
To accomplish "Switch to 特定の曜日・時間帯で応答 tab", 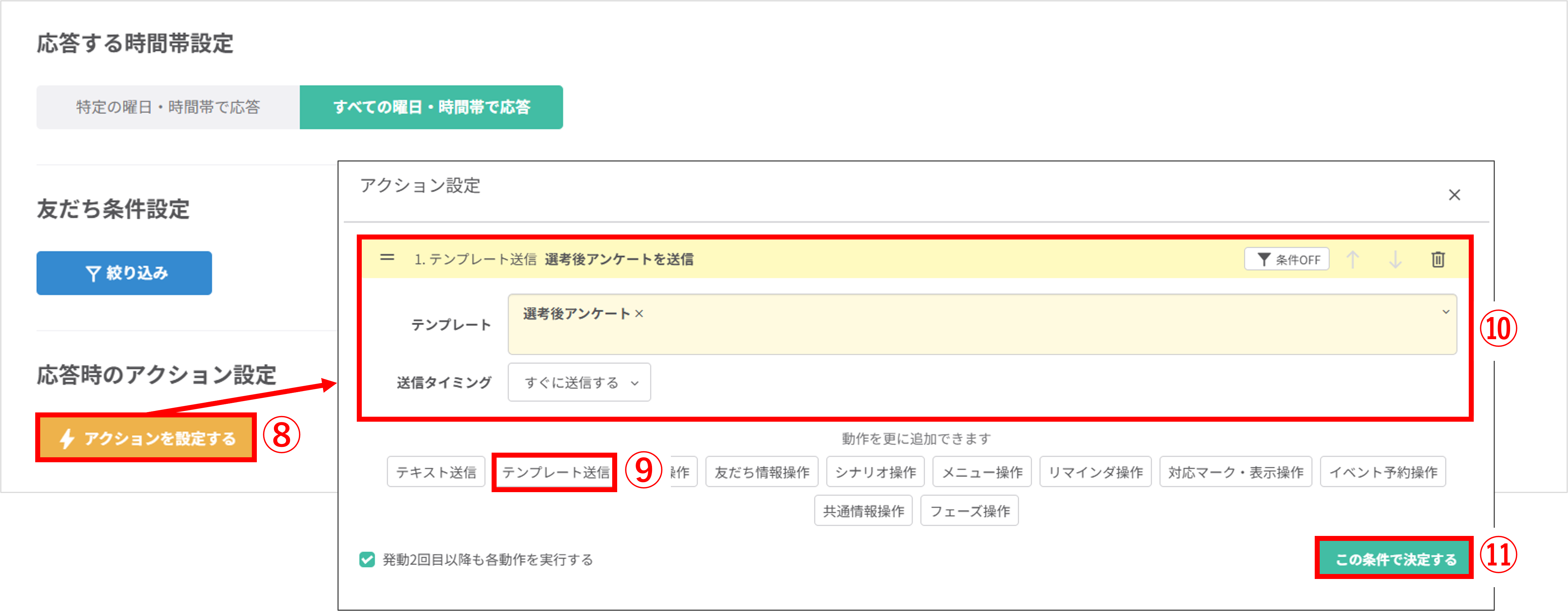I will [x=168, y=107].
